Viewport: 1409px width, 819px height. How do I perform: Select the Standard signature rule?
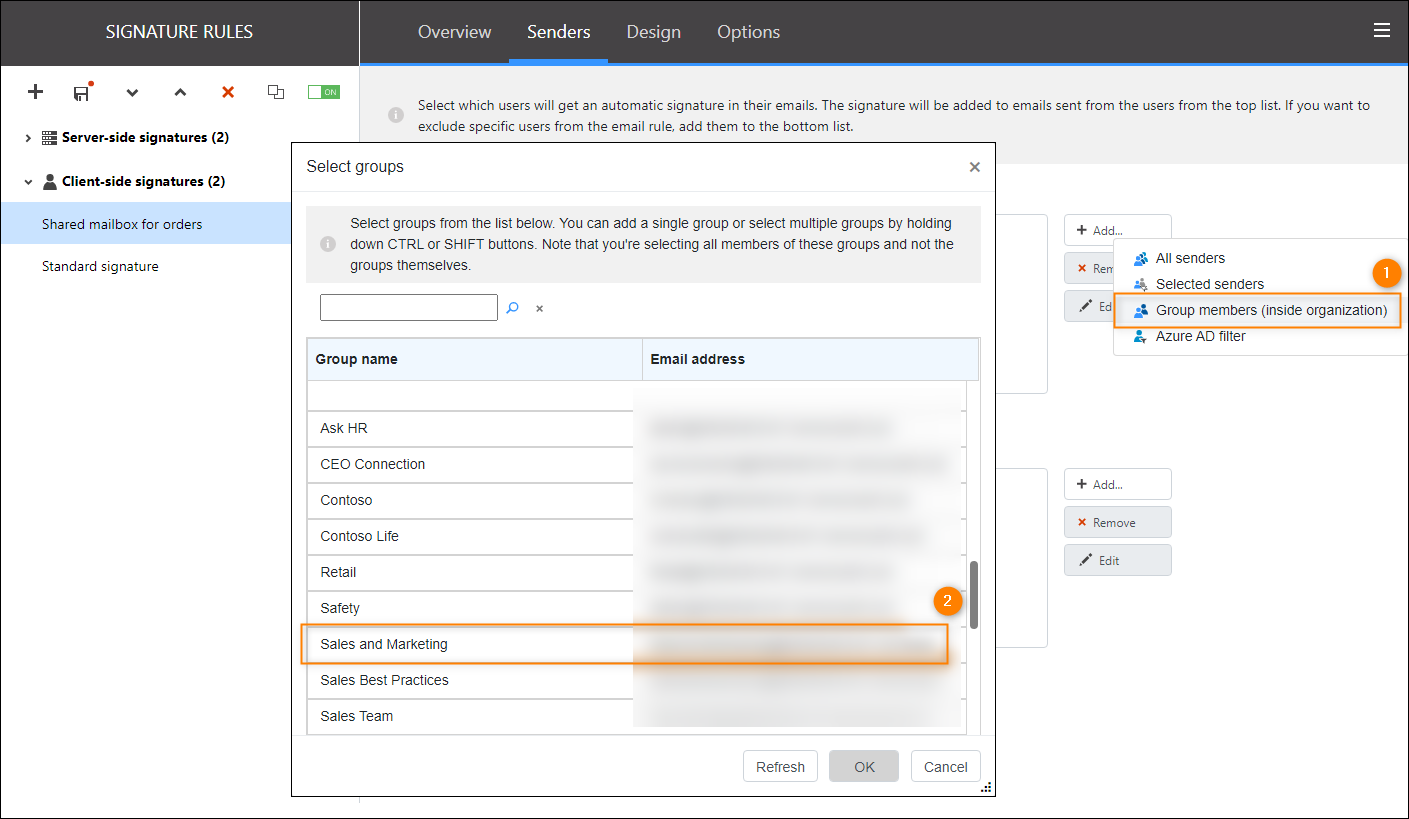pyautogui.click(x=100, y=265)
